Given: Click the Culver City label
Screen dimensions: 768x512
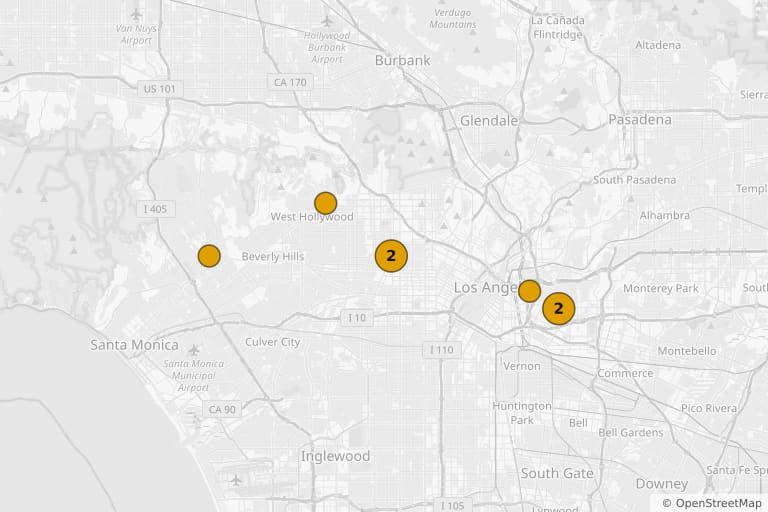Looking at the screenshot, I should tap(272, 342).
